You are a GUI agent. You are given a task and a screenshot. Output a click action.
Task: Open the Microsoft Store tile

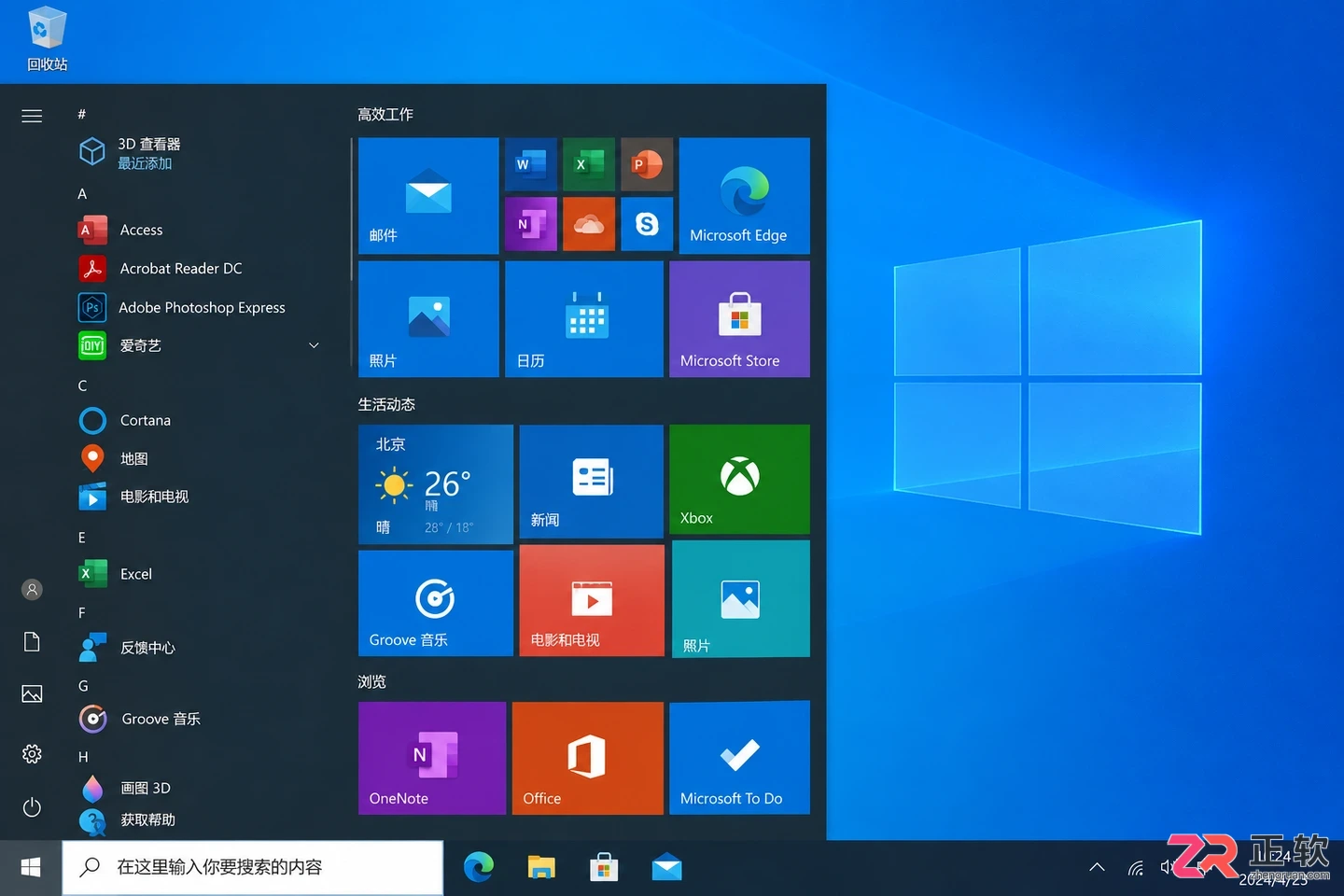[x=739, y=319]
